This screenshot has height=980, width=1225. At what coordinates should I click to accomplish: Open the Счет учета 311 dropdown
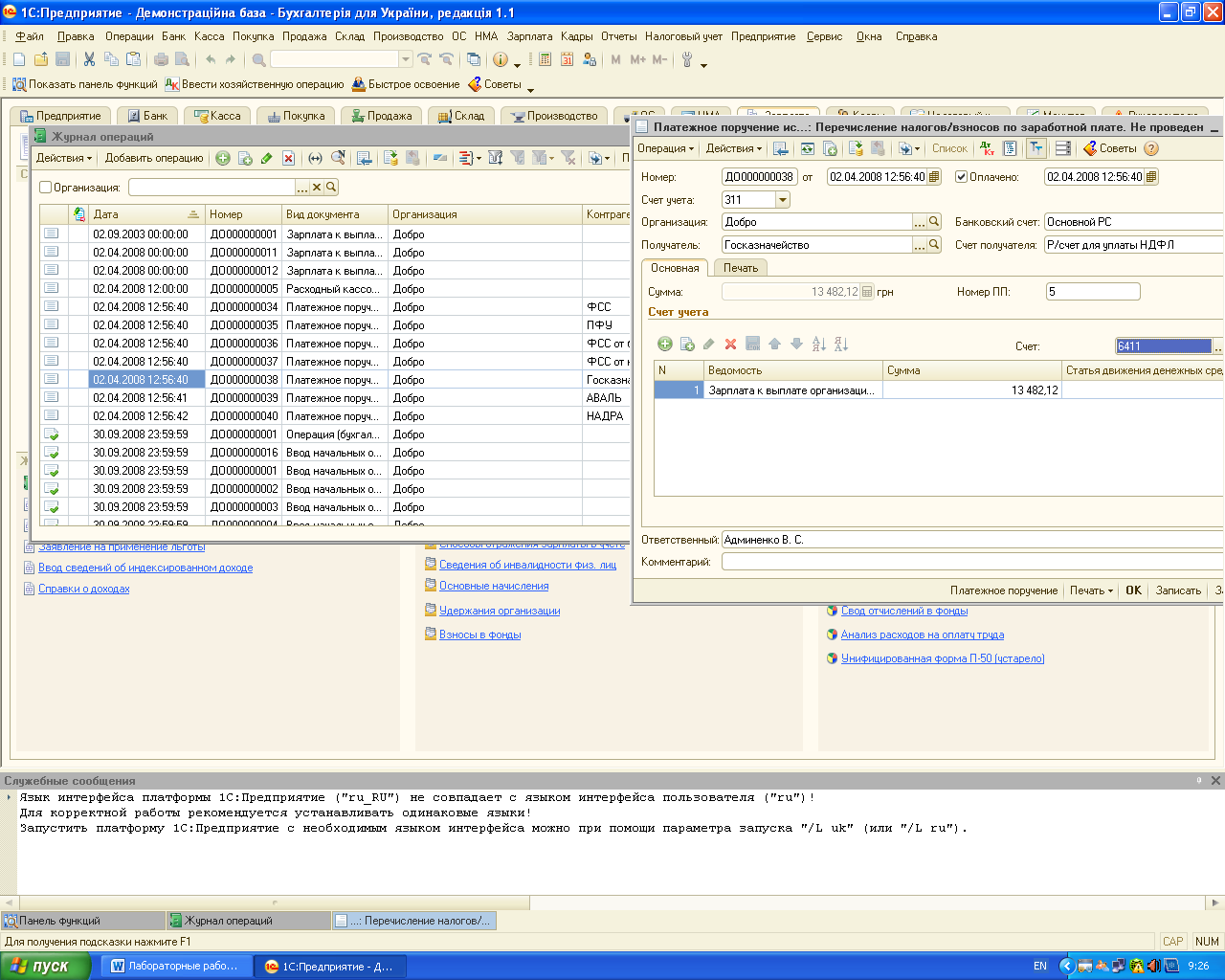tap(783, 200)
